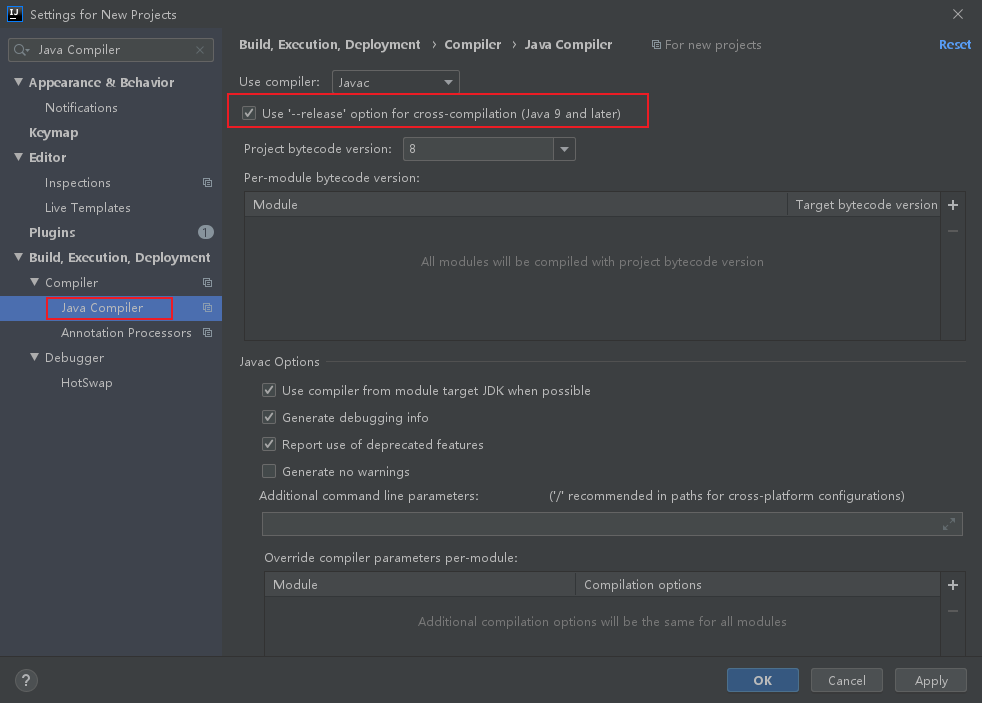Viewport: 982px width, 703px height.
Task: Expand the additional command line parameters field
Action: coord(949,524)
